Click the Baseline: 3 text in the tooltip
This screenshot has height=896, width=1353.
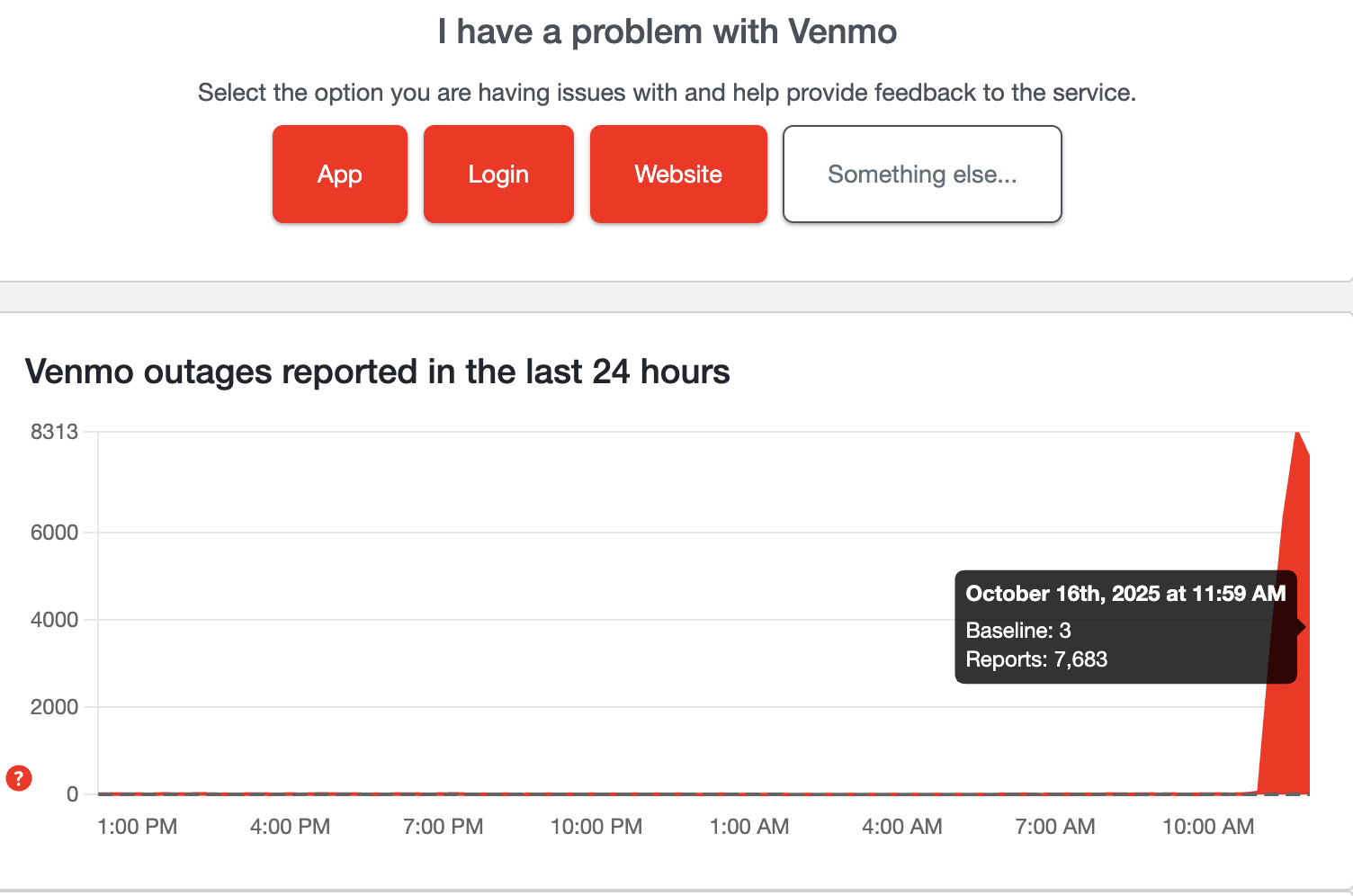coord(1018,631)
